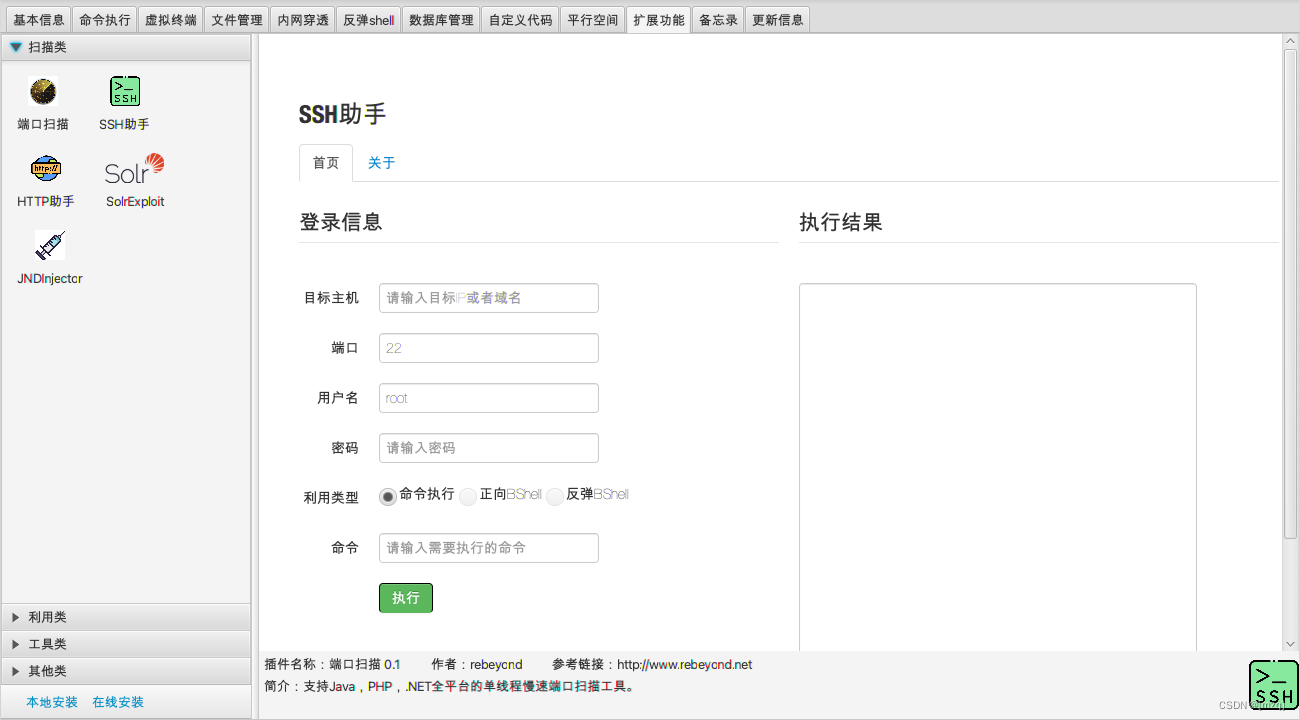The width and height of the screenshot is (1300, 720).
Task: Open the 备忘录 tab
Action: pyautogui.click(x=718, y=20)
